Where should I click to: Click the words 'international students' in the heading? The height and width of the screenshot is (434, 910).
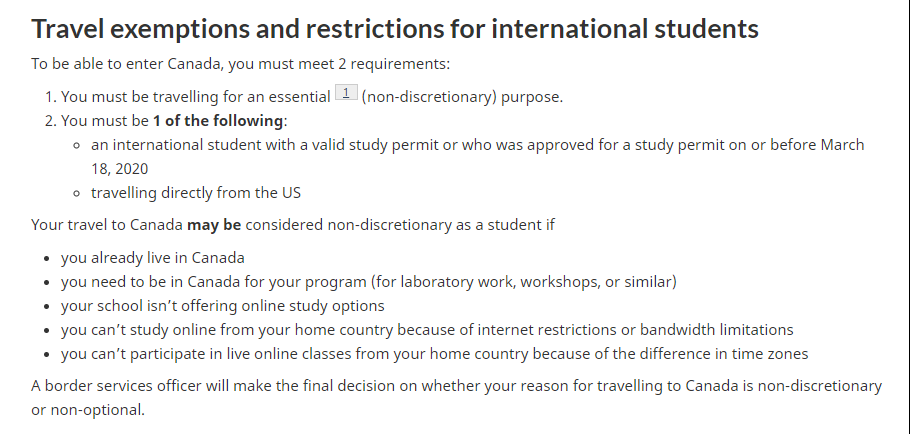point(625,28)
